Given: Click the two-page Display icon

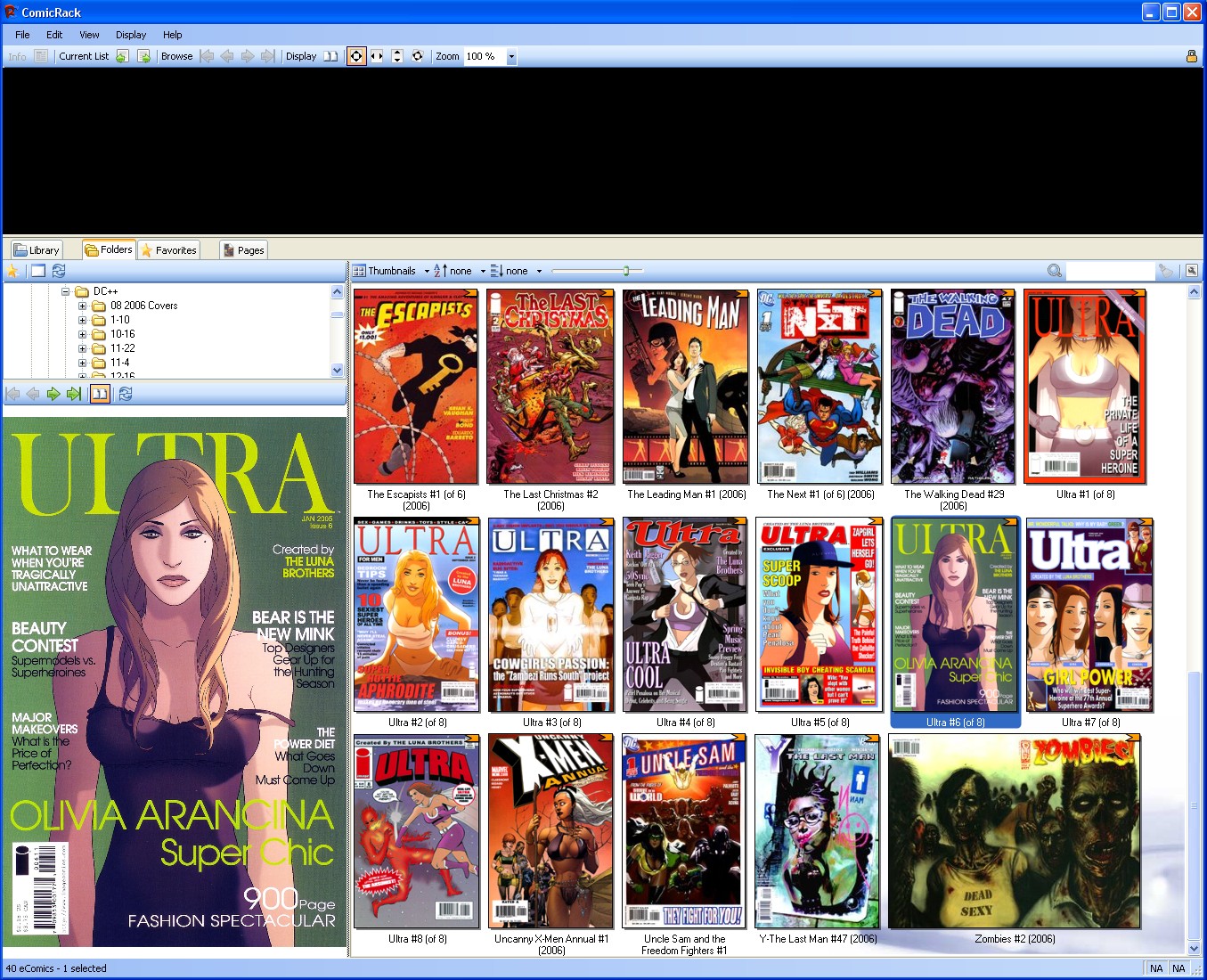Looking at the screenshot, I should (330, 56).
